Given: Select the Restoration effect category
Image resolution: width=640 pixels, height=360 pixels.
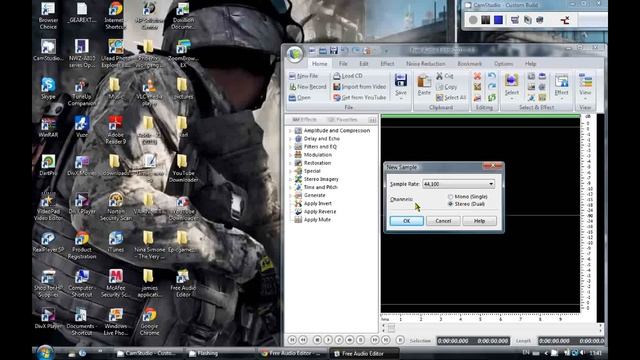Looking at the screenshot, I should point(317,163).
